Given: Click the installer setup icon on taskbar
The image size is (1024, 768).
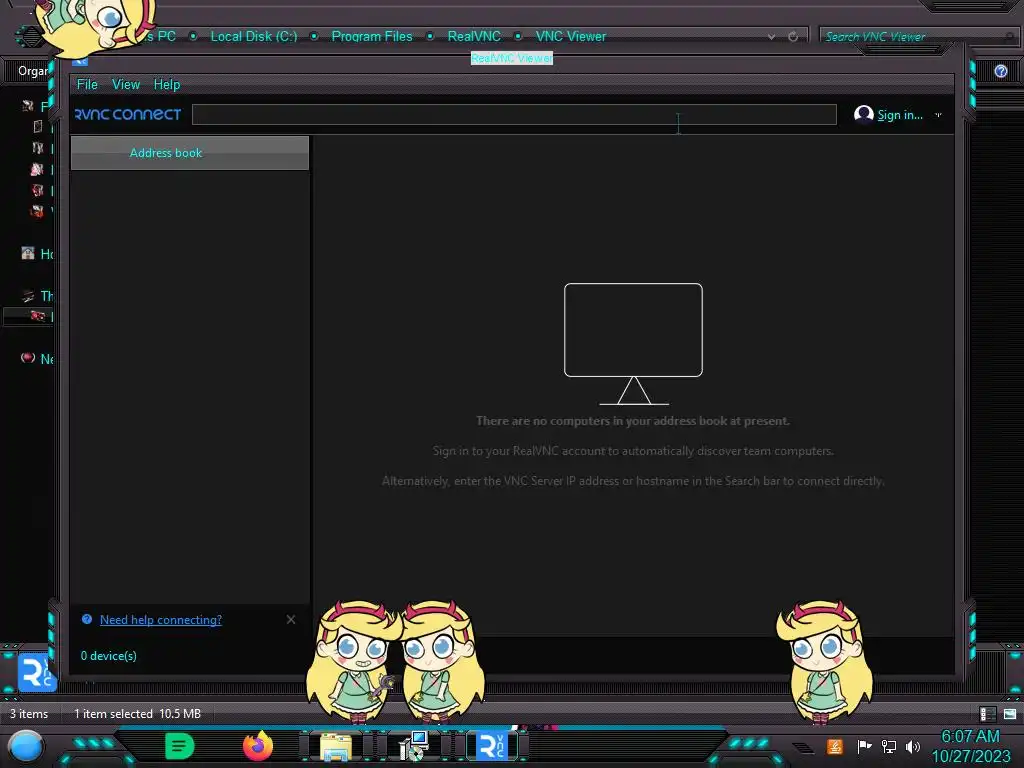Looking at the screenshot, I should [413, 746].
